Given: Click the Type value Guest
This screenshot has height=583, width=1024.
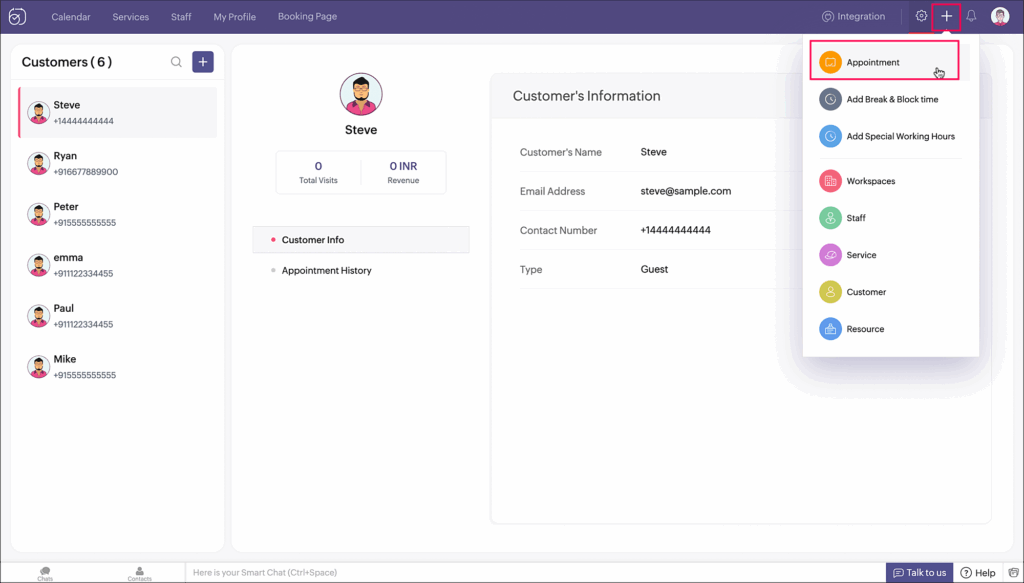Looking at the screenshot, I should (x=654, y=269).
